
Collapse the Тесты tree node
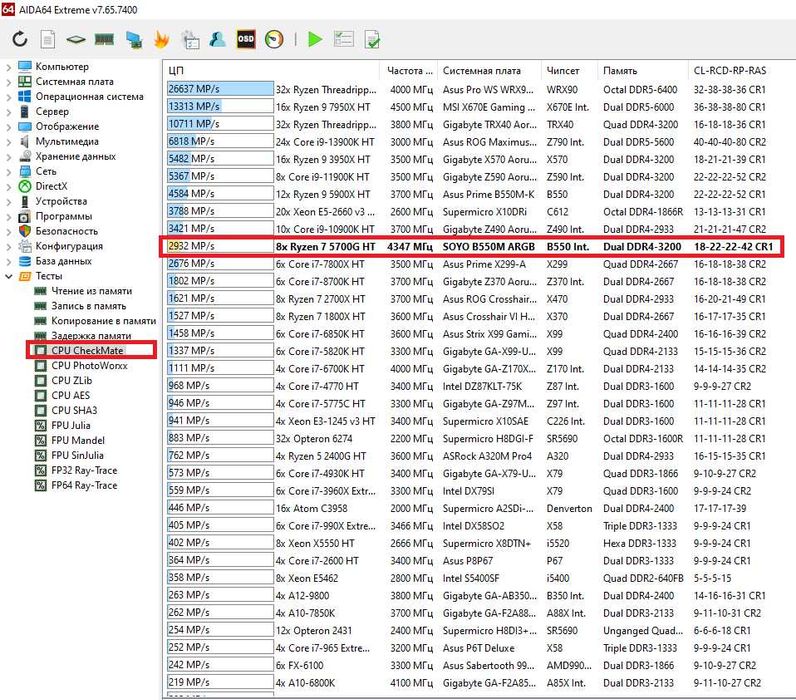[8, 276]
